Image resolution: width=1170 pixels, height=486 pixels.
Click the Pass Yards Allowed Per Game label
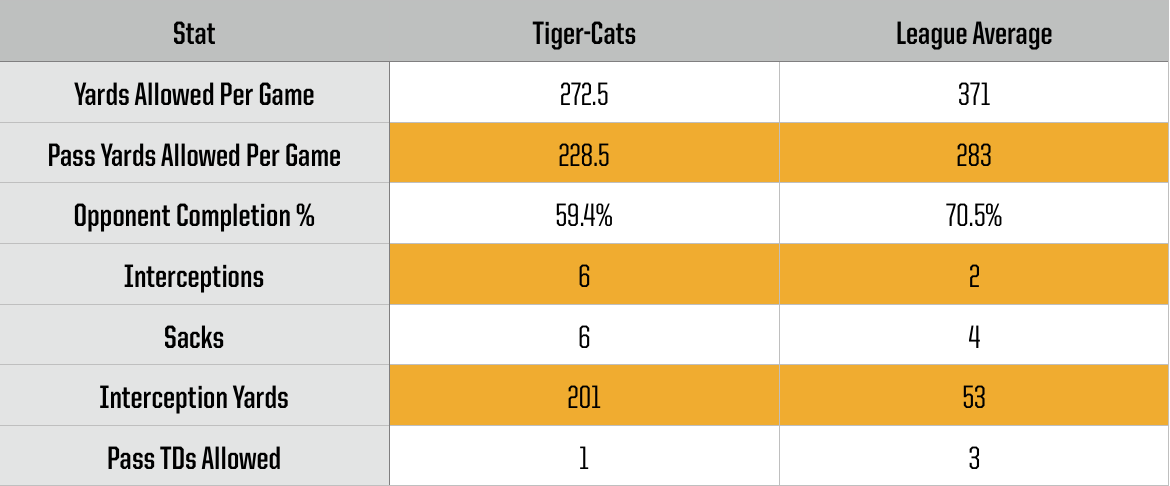194,155
